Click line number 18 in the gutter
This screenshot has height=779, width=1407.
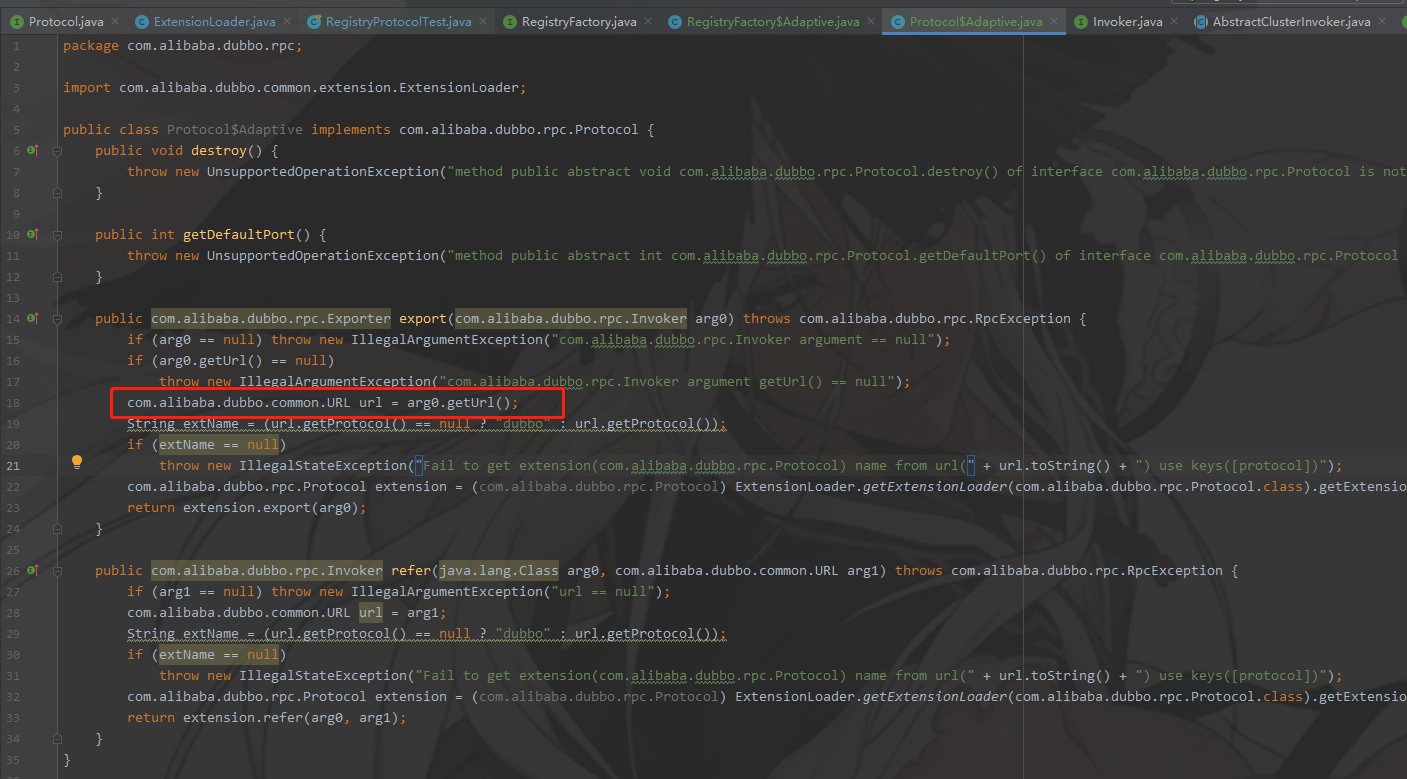click(x=13, y=402)
